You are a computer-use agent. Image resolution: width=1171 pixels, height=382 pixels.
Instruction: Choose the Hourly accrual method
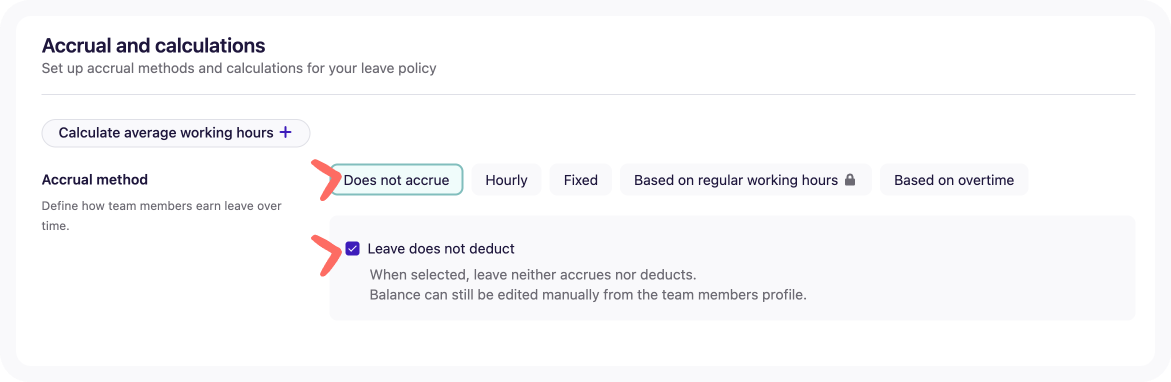click(506, 180)
